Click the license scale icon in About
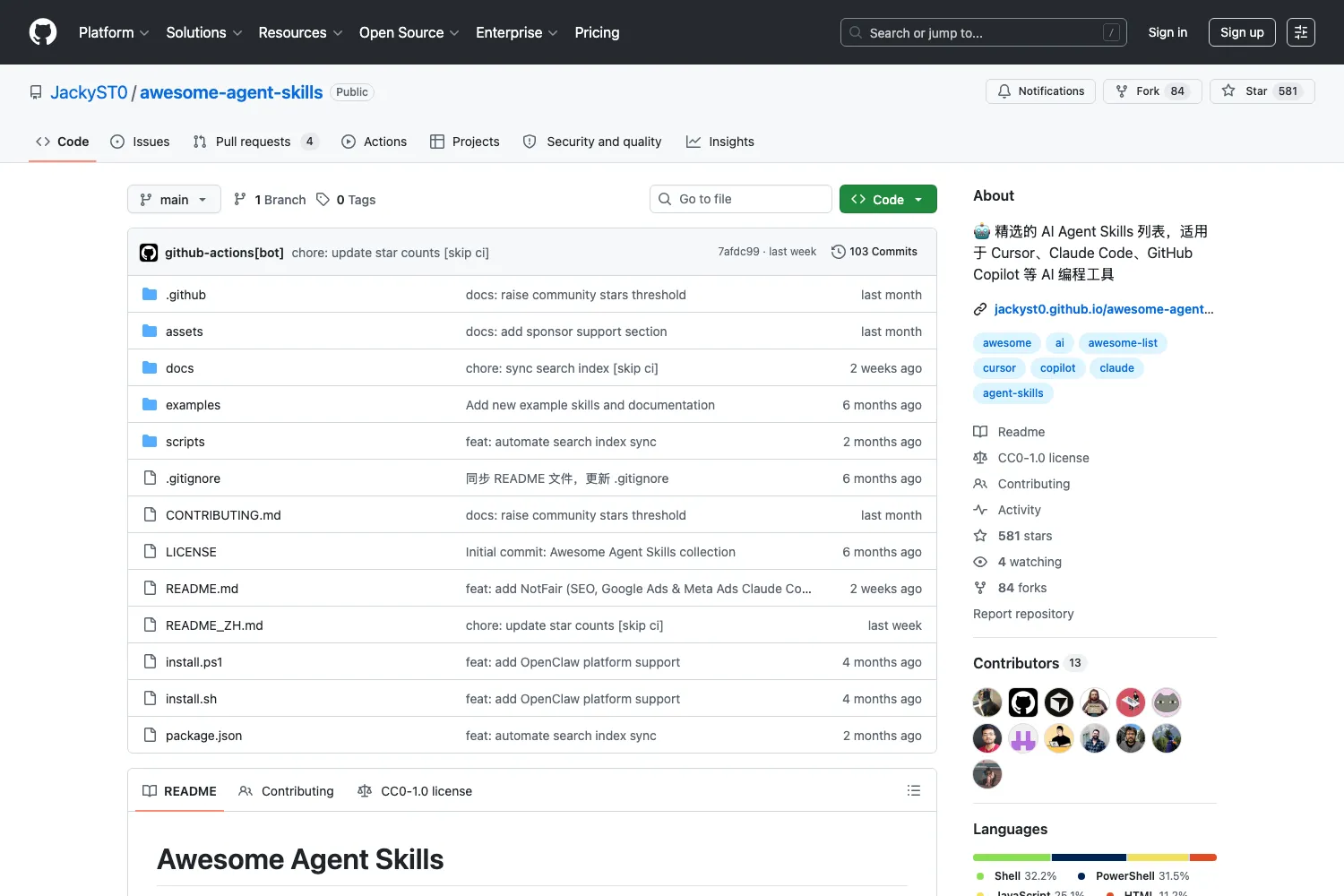 (x=980, y=458)
